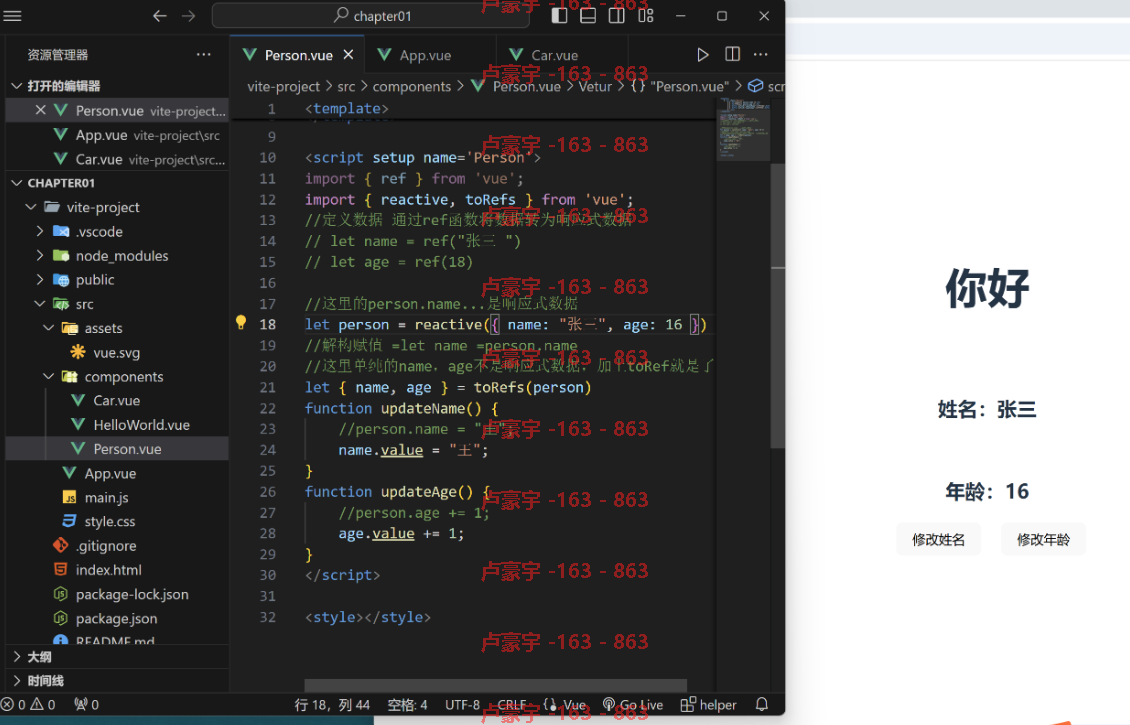
Task: Click the modify name button in browser
Action: [x=938, y=540]
